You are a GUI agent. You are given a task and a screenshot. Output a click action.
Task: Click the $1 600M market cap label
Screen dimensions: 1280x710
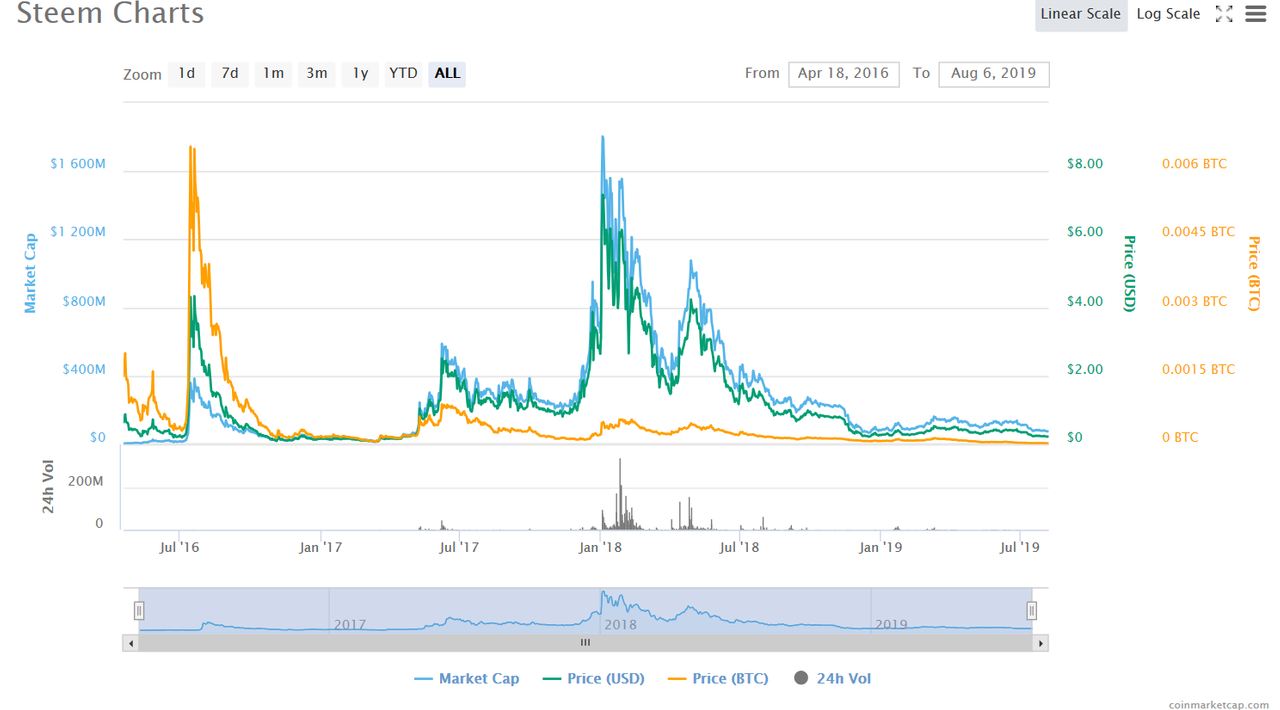[77, 163]
